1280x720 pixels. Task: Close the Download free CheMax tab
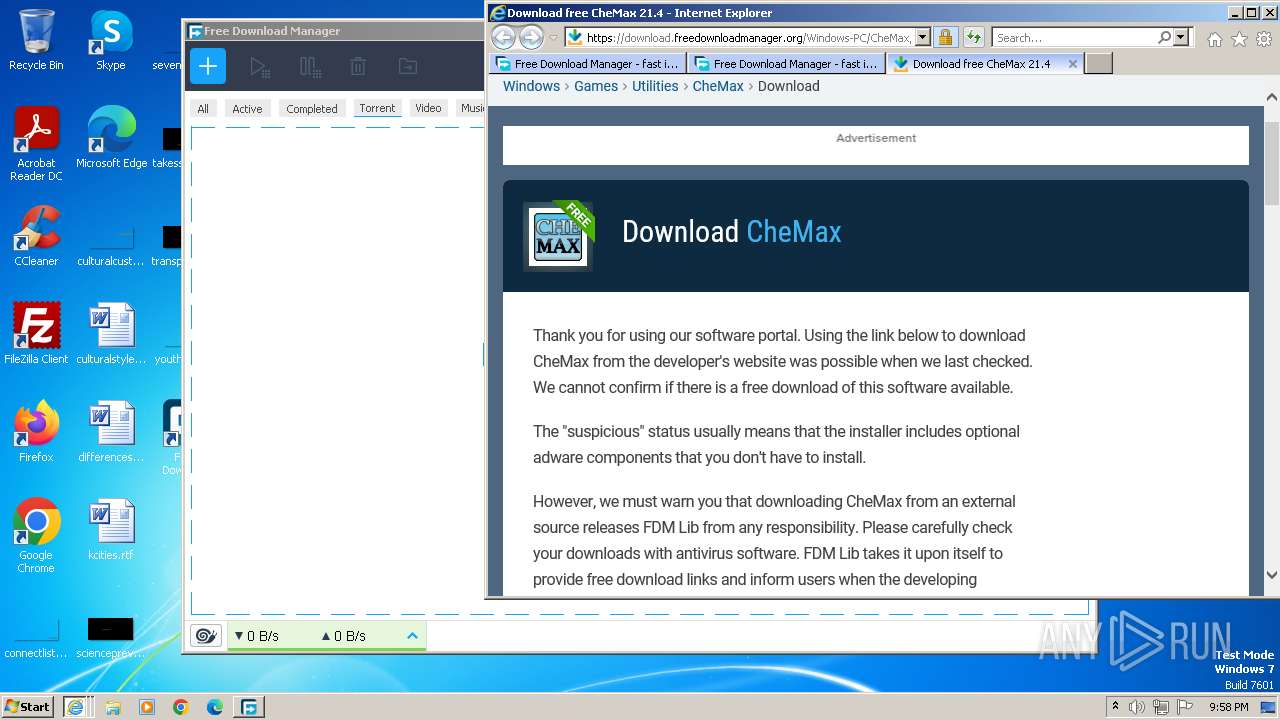[1073, 63]
